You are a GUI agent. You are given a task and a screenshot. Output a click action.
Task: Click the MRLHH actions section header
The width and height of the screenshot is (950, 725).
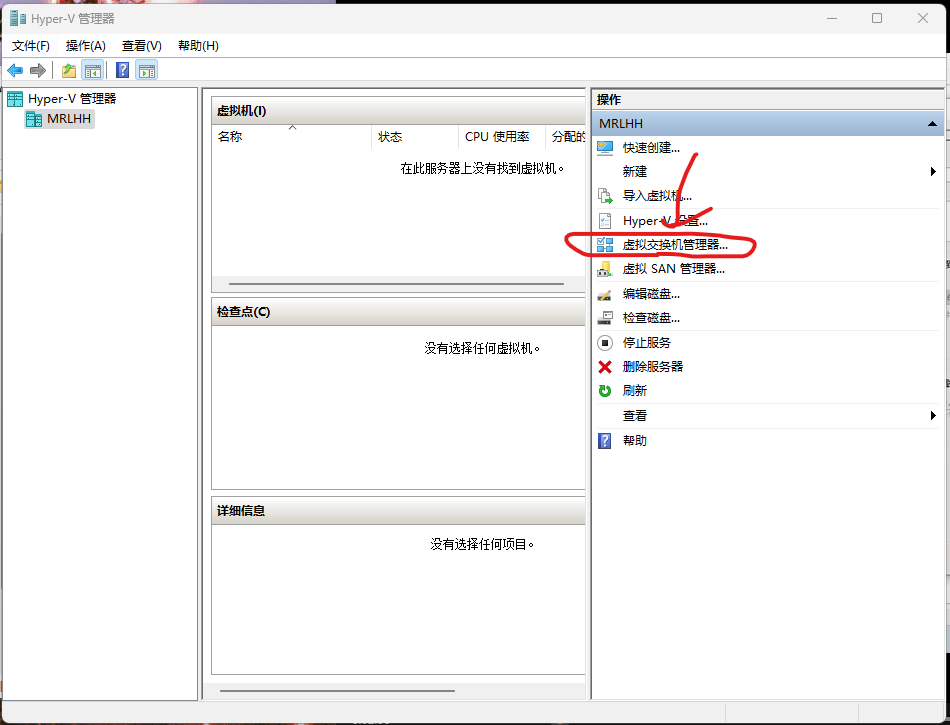[768, 124]
